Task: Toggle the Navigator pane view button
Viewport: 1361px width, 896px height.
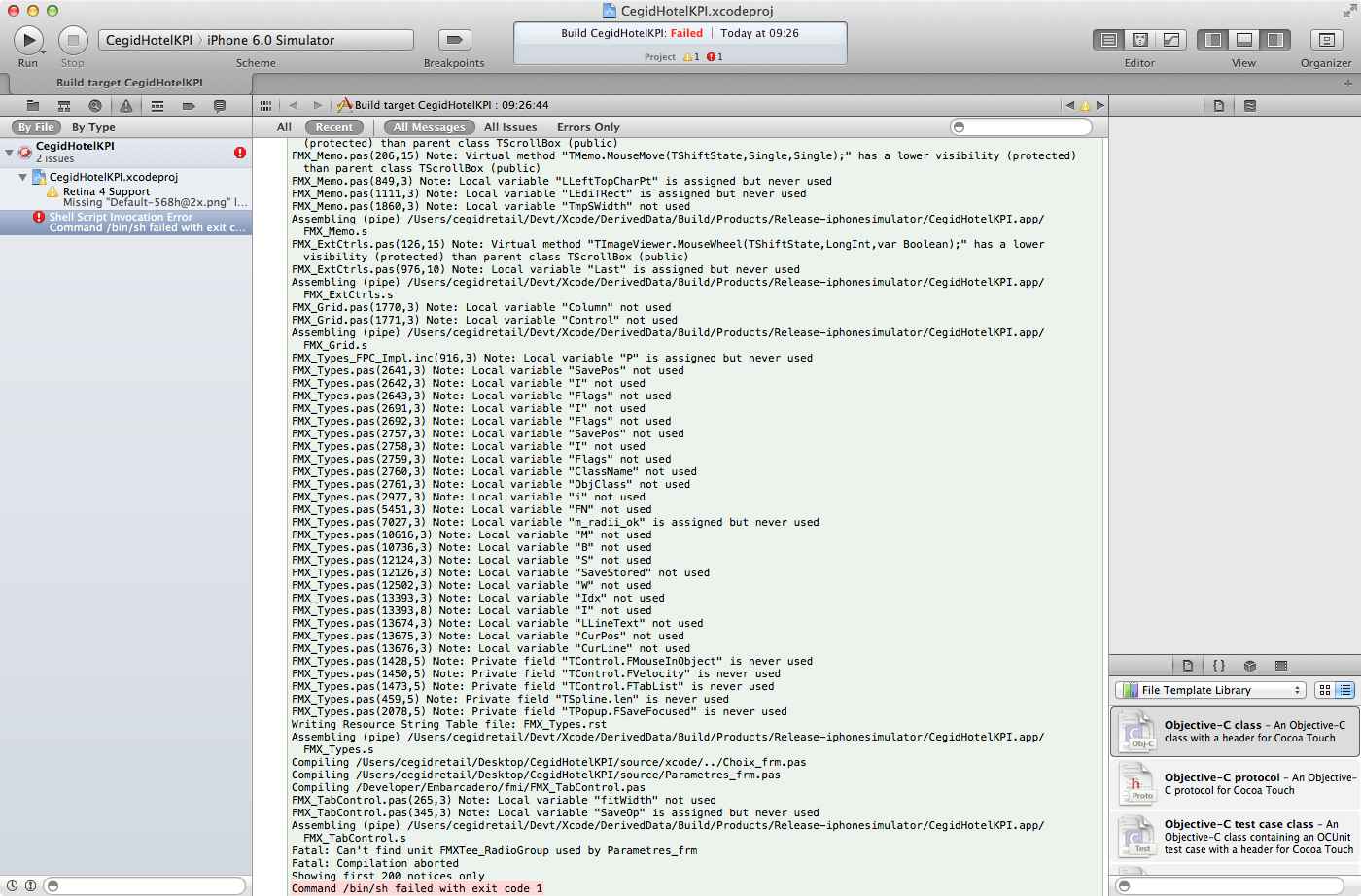Action: pos(1212,40)
